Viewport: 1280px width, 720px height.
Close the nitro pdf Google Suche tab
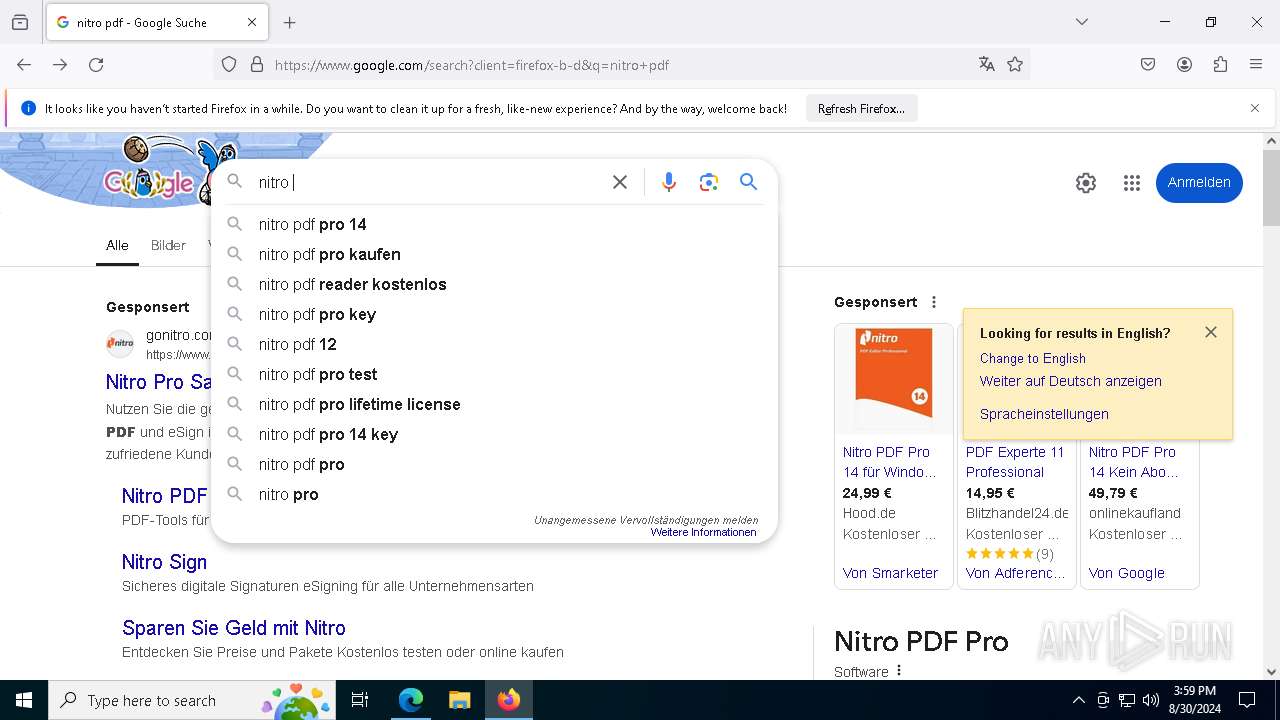(x=252, y=22)
